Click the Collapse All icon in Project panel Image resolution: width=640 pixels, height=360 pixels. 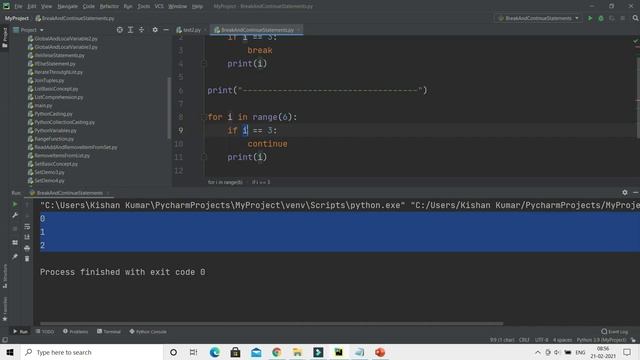(141, 30)
